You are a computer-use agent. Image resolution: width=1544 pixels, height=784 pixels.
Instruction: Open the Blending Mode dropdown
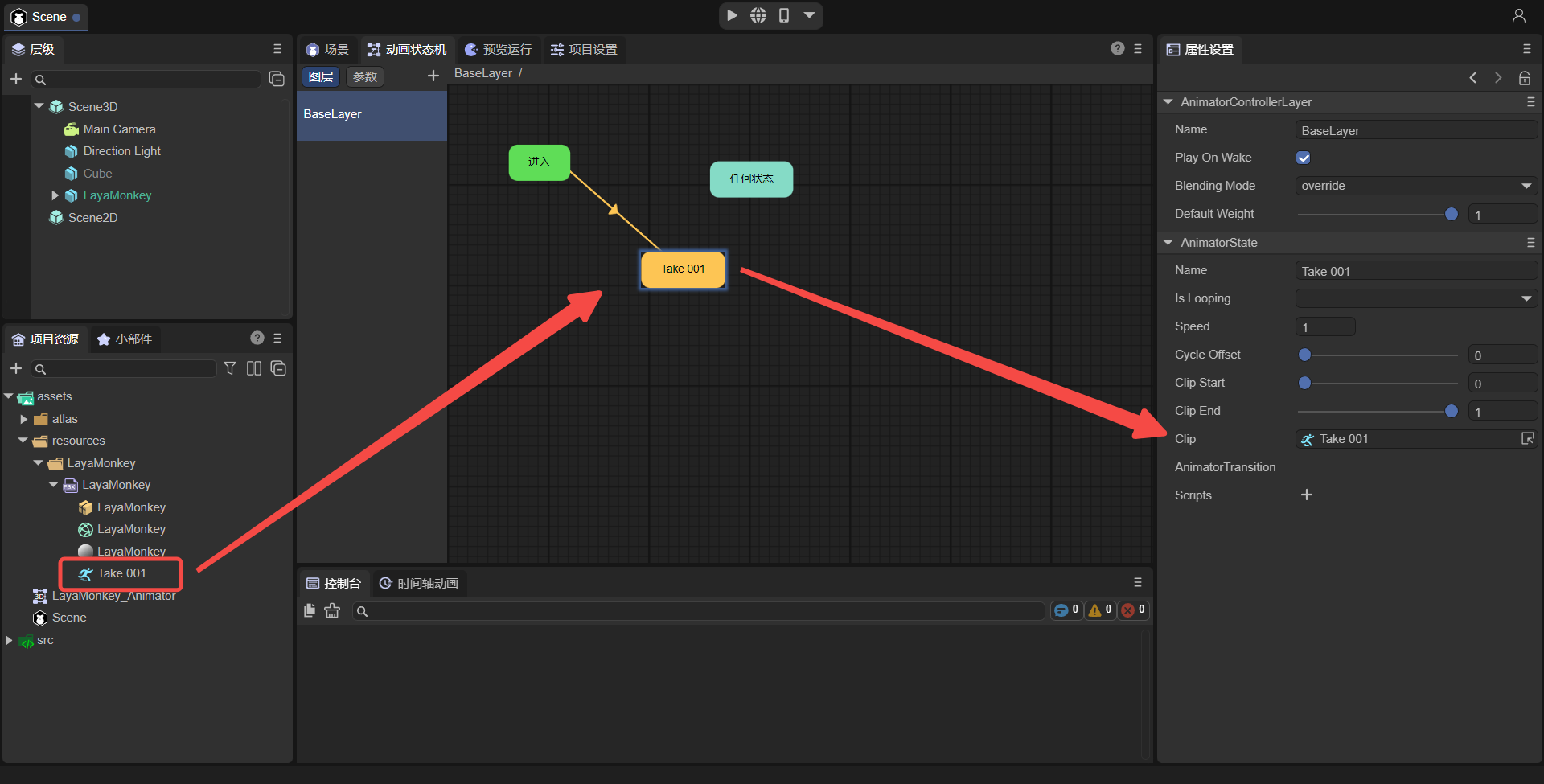pyautogui.click(x=1415, y=186)
